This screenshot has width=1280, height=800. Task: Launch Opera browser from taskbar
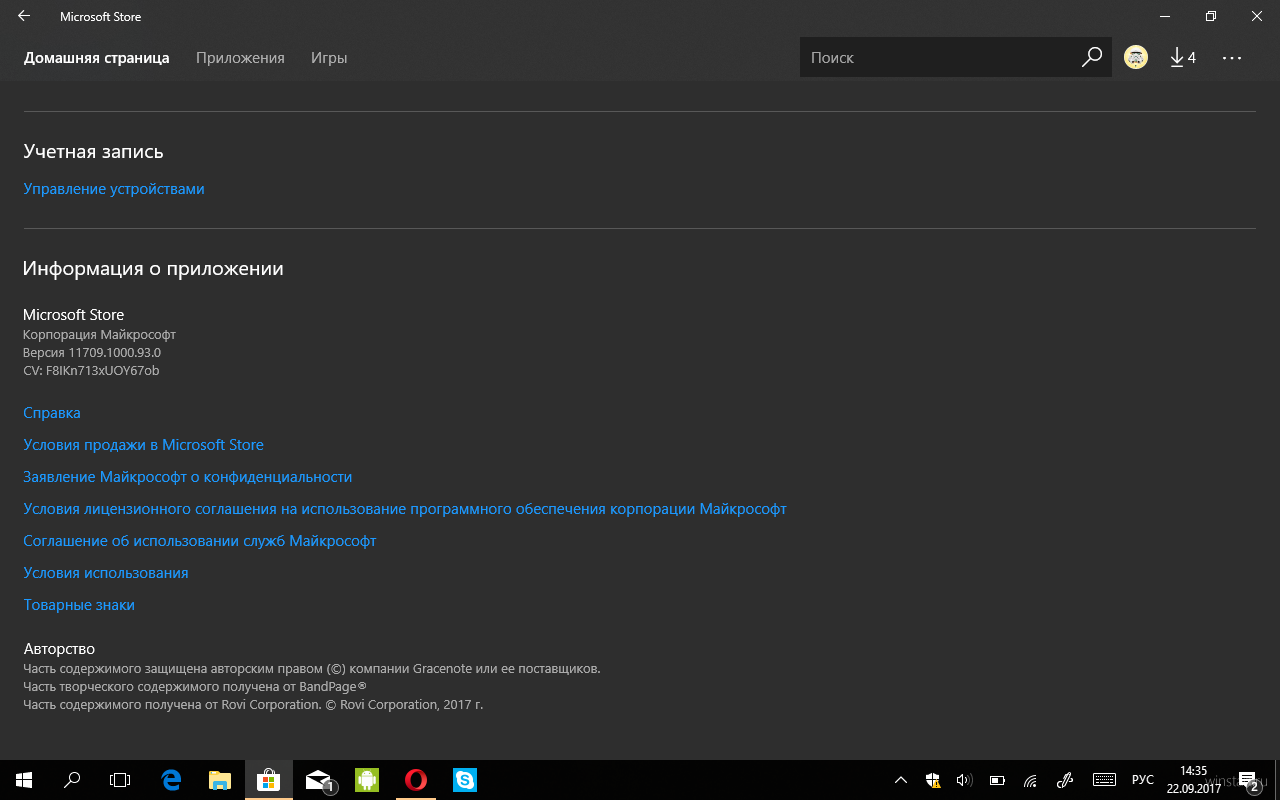416,780
